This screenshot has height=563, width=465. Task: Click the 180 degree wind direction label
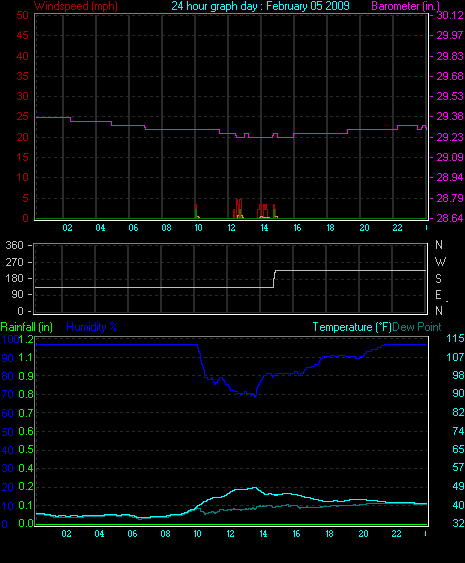coord(14,278)
